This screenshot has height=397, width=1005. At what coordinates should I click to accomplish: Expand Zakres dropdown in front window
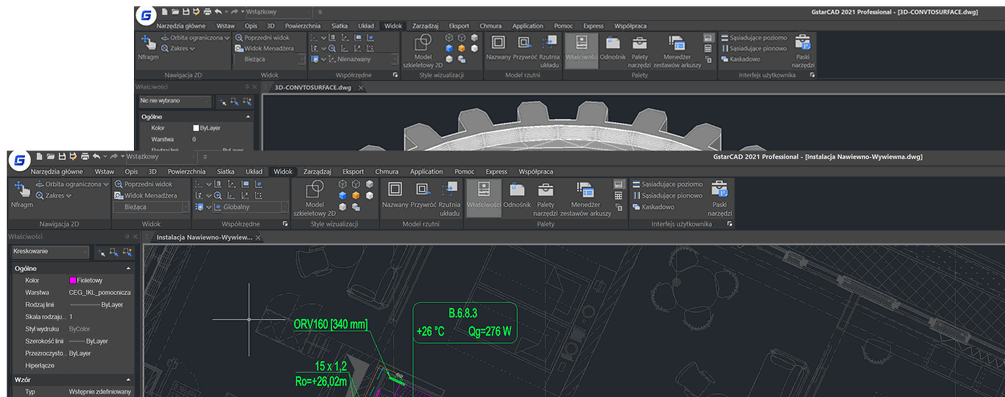[x=69, y=196]
